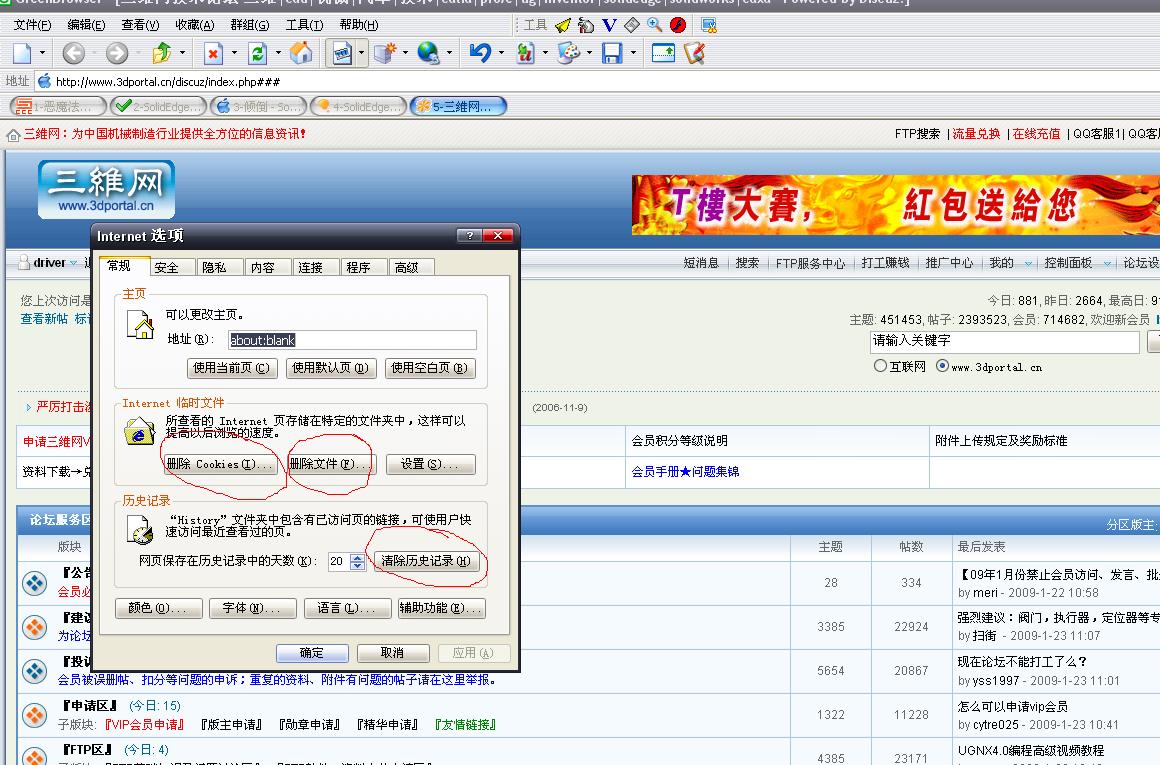This screenshot has height=765, width=1160.
Task: Open the 工具(T) menu
Action: 304,25
